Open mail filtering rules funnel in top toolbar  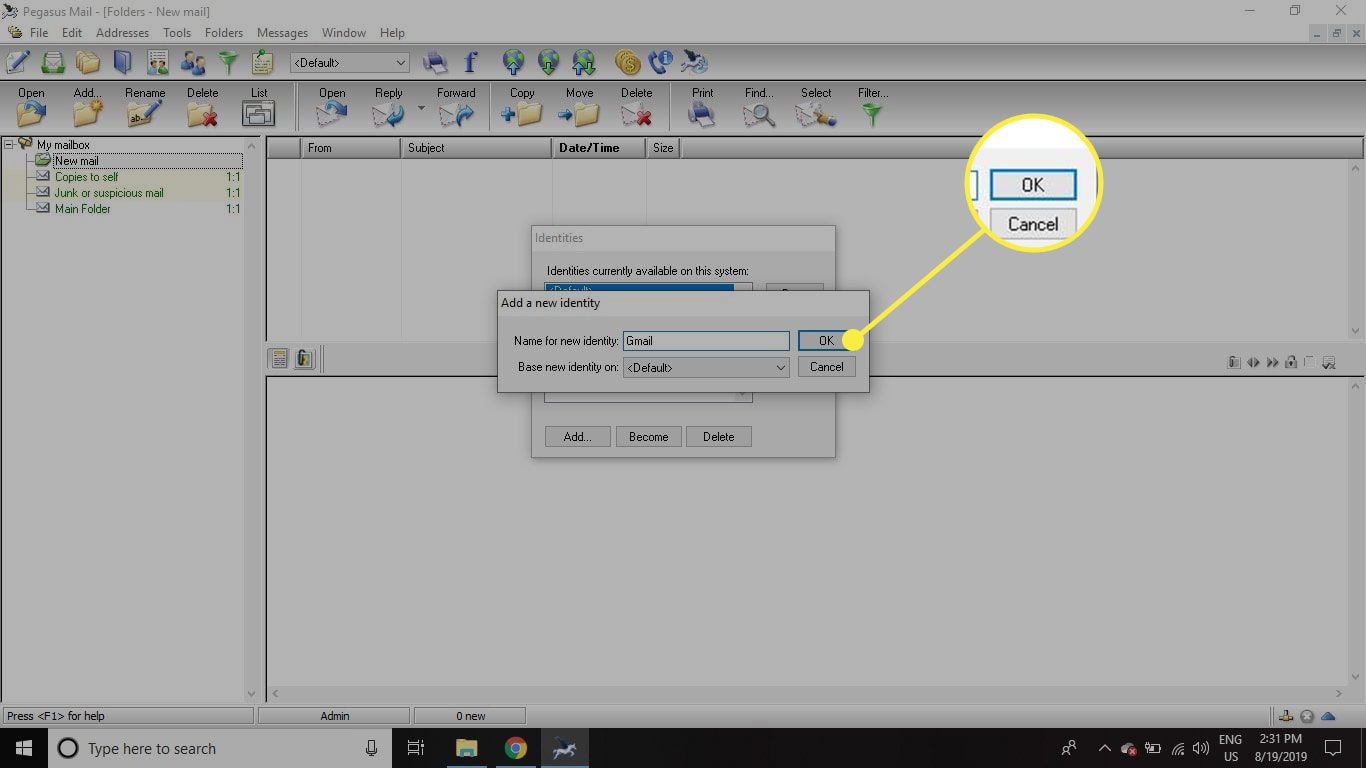228,63
